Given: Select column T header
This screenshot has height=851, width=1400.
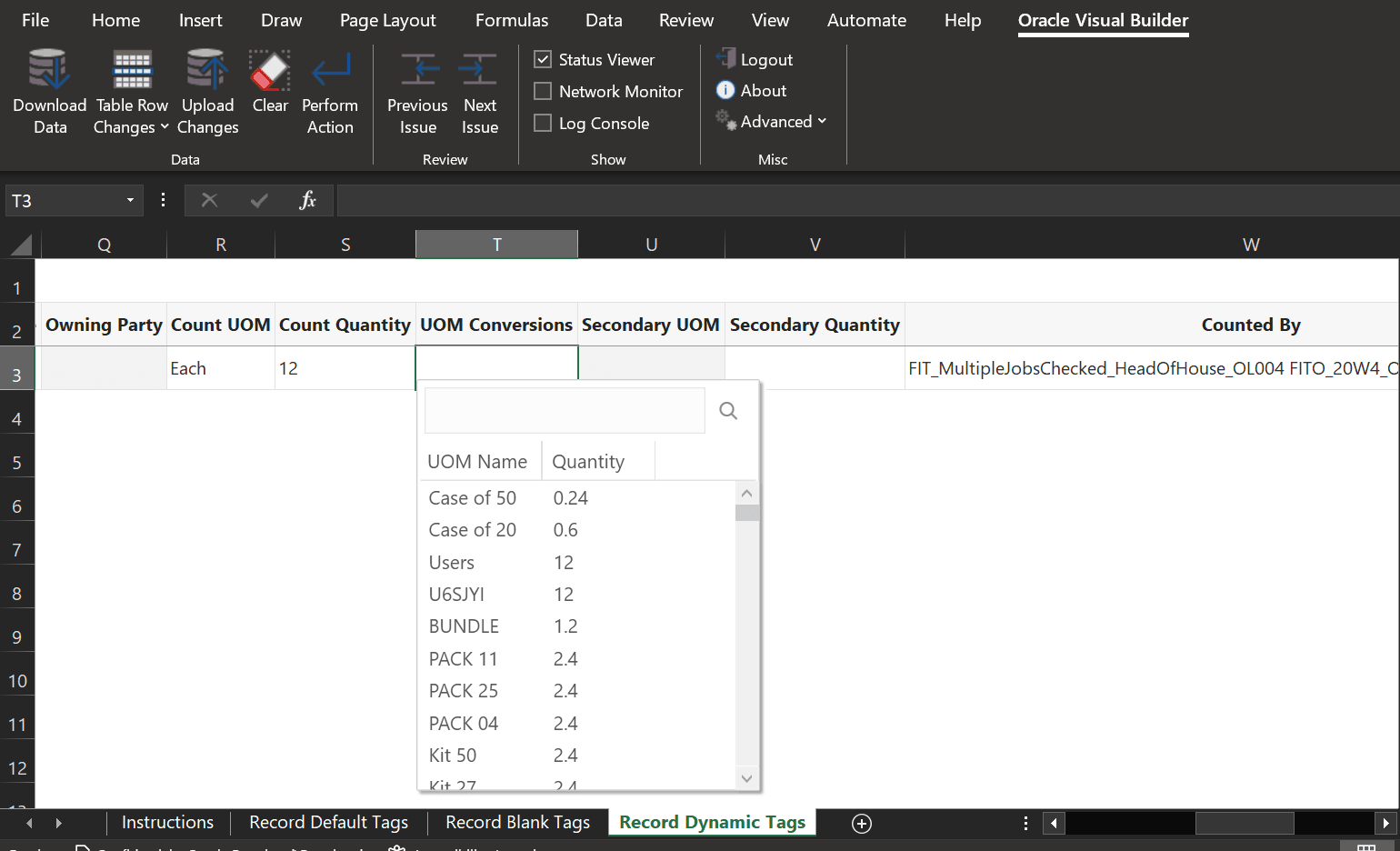Looking at the screenshot, I should point(496,244).
